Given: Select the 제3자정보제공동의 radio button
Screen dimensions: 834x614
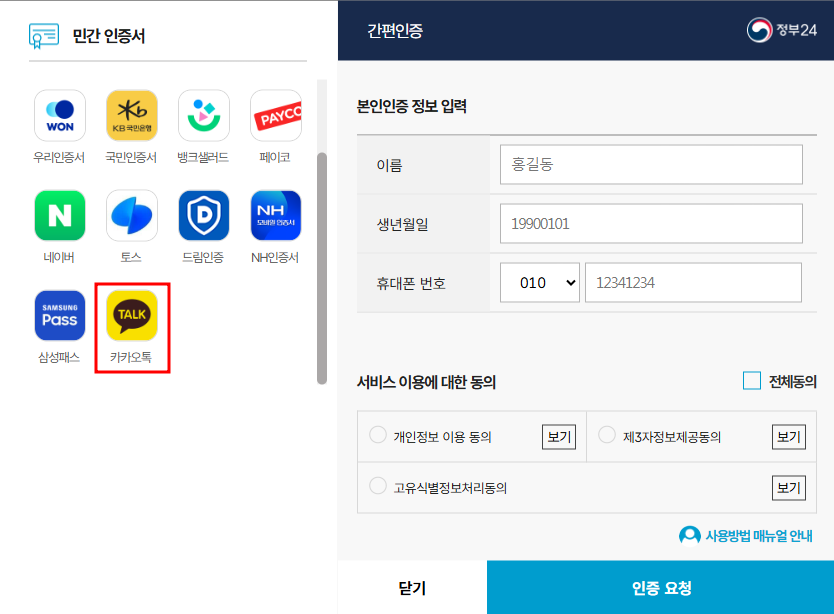Looking at the screenshot, I should (607, 435).
